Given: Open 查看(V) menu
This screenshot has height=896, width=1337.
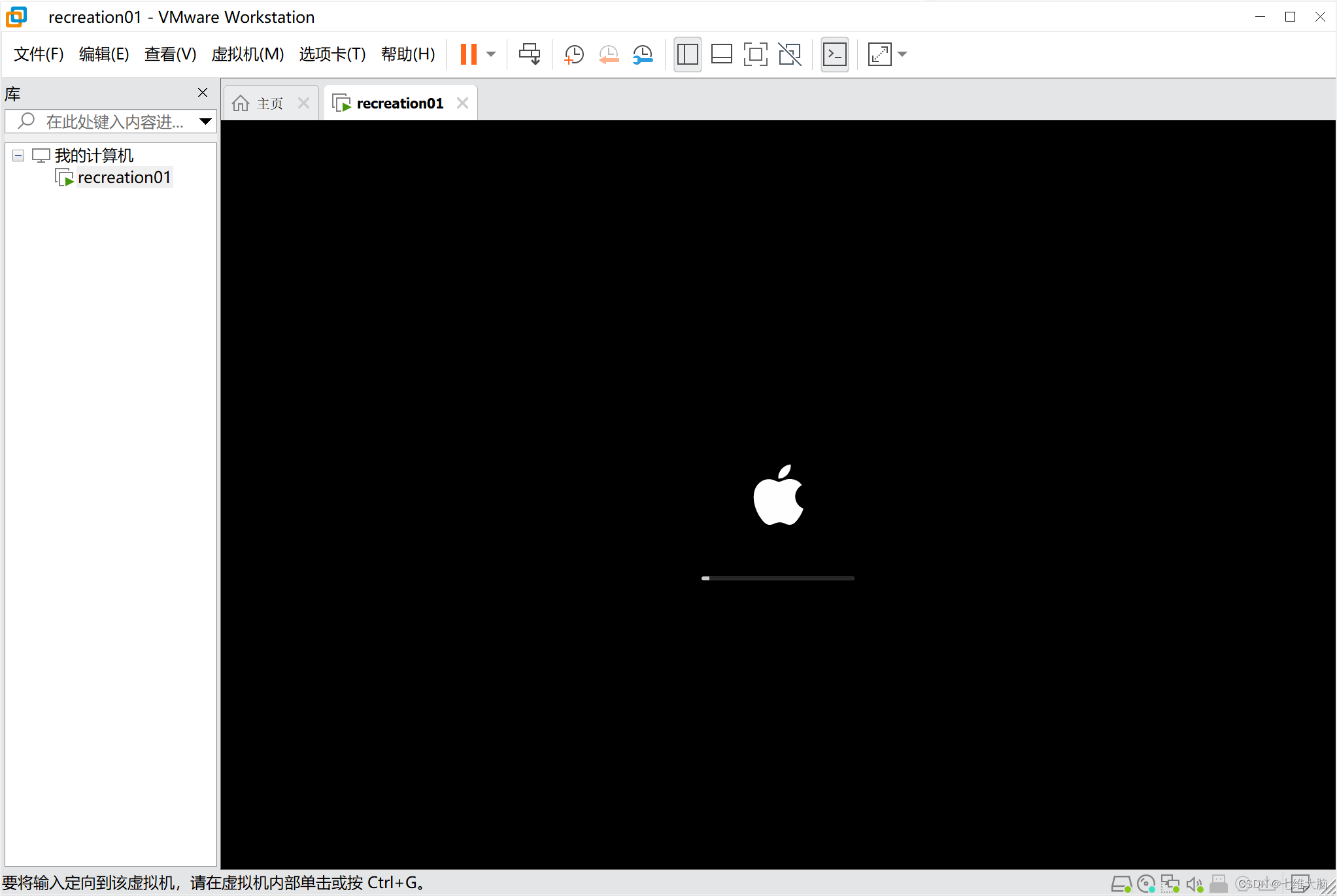Looking at the screenshot, I should [x=170, y=54].
